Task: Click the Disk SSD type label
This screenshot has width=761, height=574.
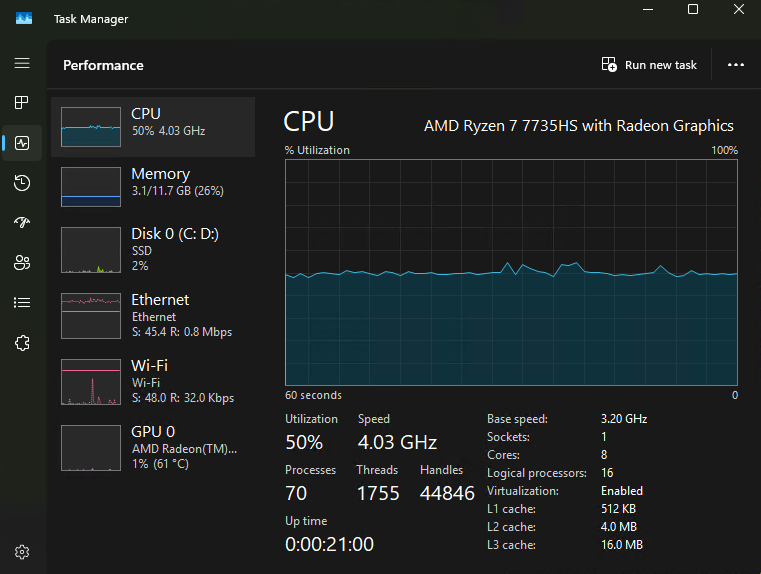Action: coord(142,251)
